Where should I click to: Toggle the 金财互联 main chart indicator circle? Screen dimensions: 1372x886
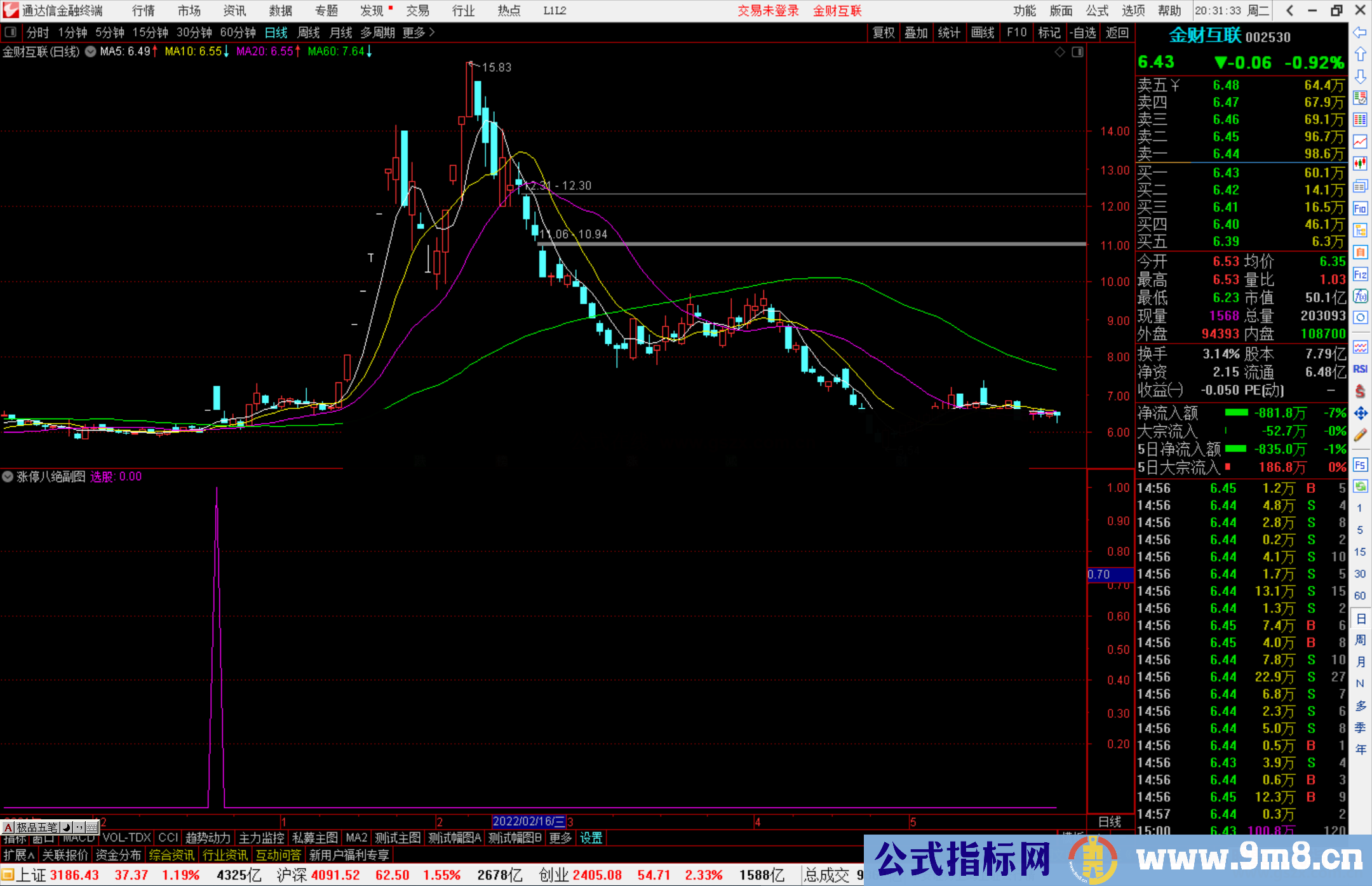pyautogui.click(x=90, y=51)
